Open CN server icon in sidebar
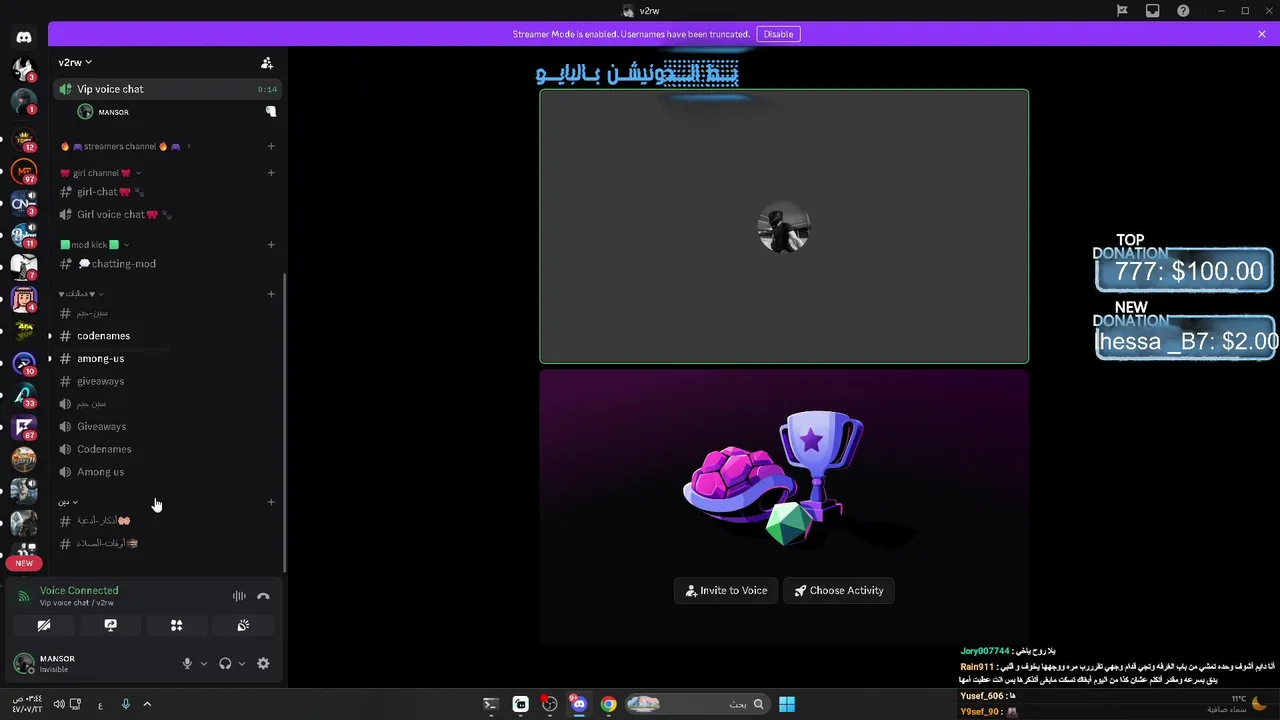This screenshot has width=1280, height=720. [24, 203]
